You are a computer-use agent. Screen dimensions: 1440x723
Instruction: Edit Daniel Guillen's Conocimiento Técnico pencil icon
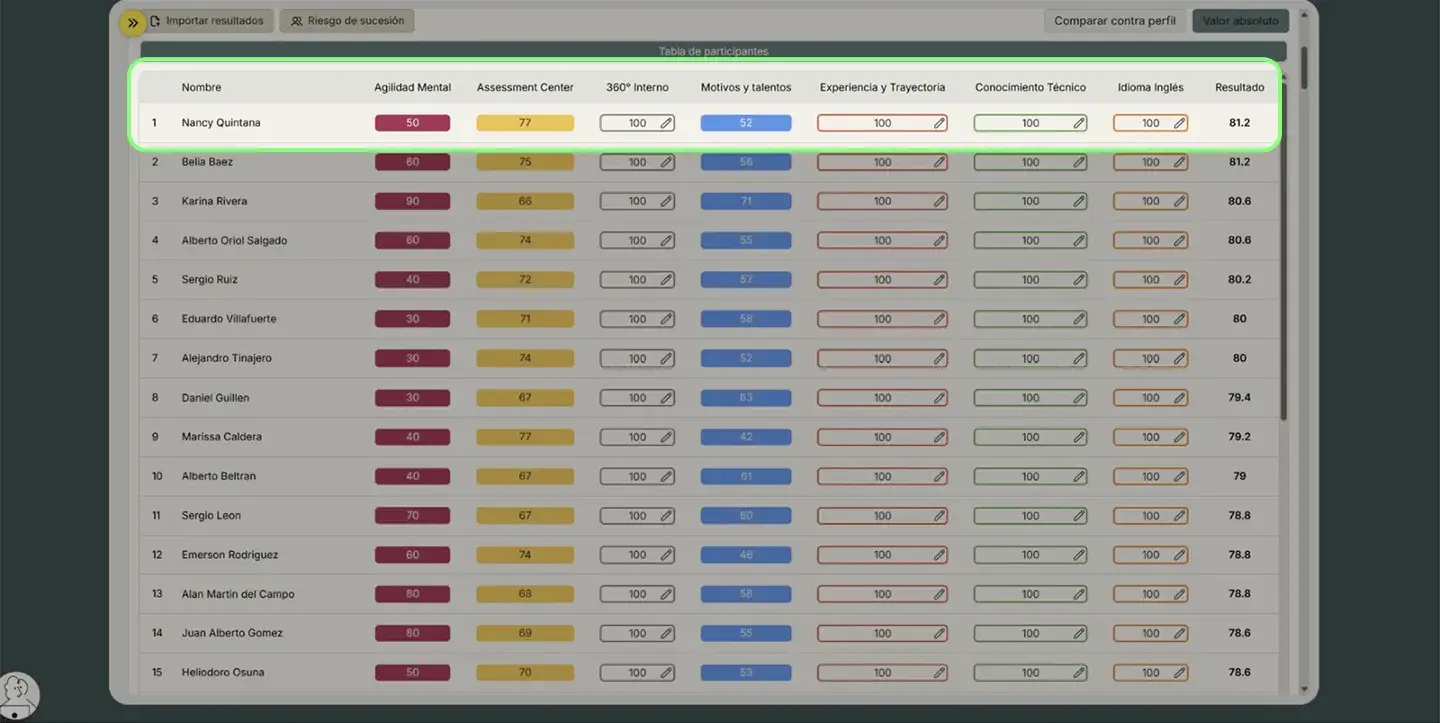(1079, 398)
